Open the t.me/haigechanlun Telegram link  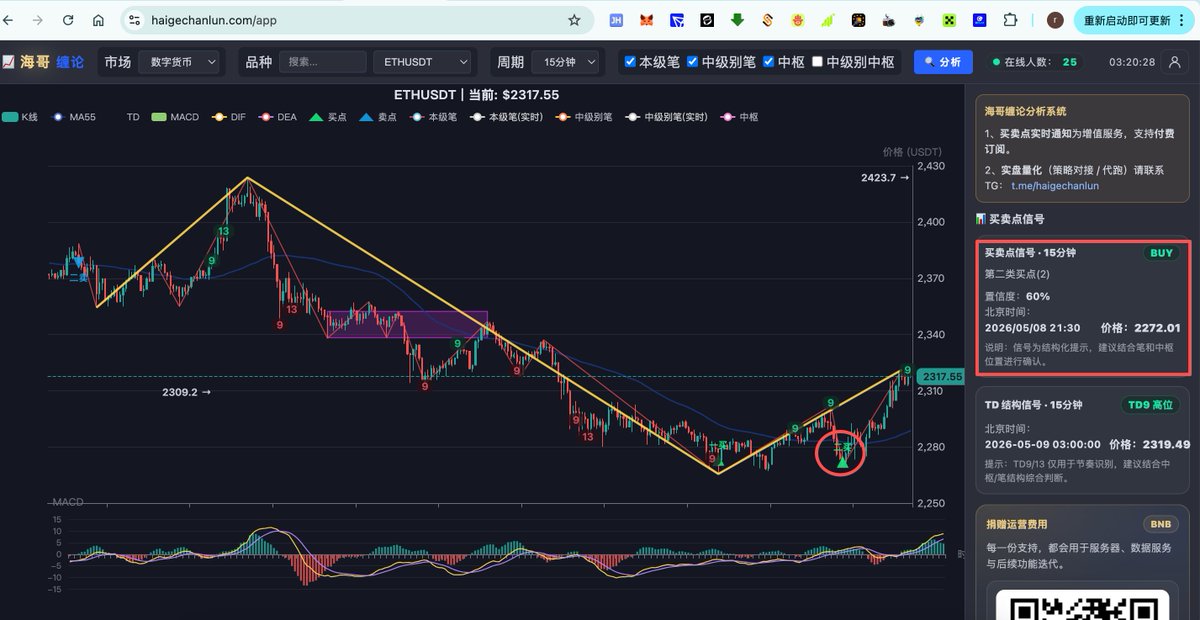click(x=1055, y=186)
